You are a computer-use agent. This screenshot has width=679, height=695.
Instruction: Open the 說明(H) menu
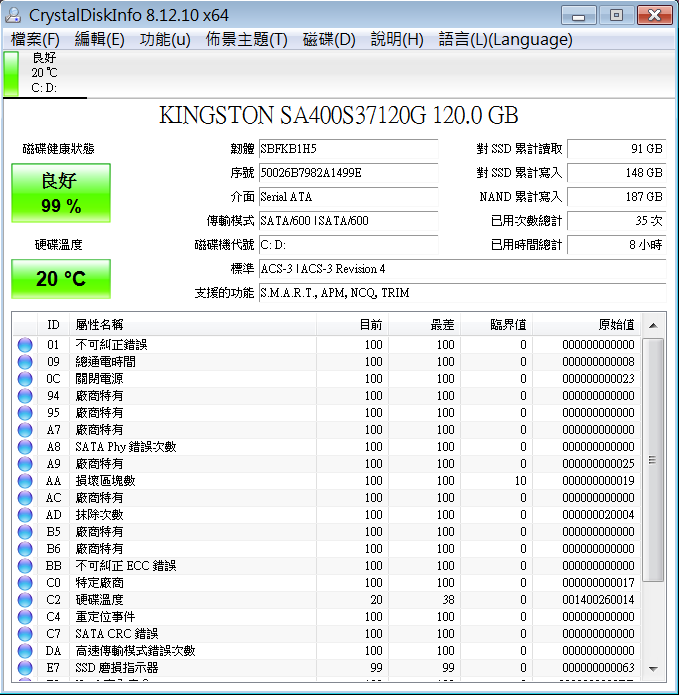coord(397,39)
